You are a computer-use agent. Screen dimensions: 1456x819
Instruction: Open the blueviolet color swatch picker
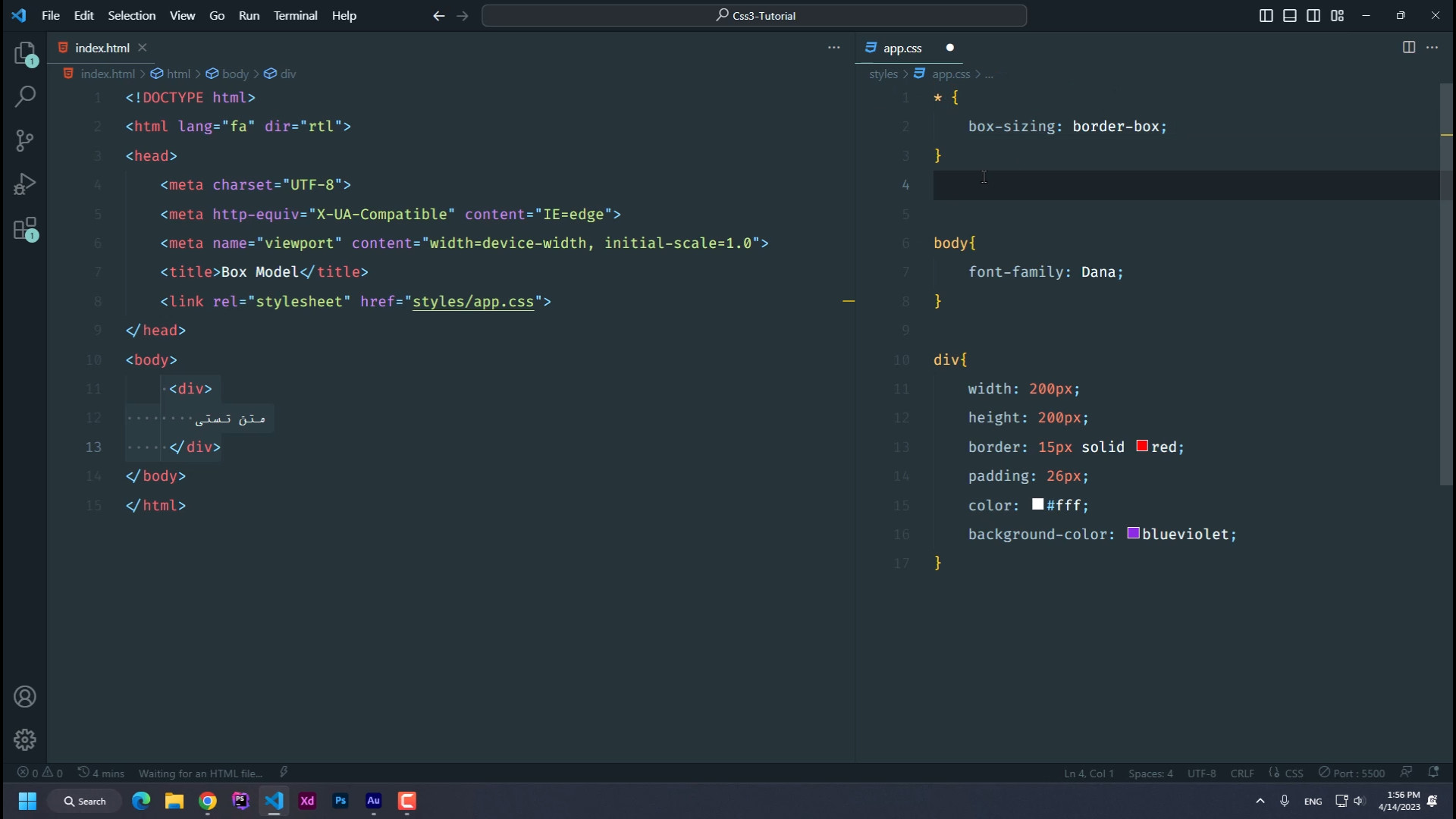[x=1133, y=534]
